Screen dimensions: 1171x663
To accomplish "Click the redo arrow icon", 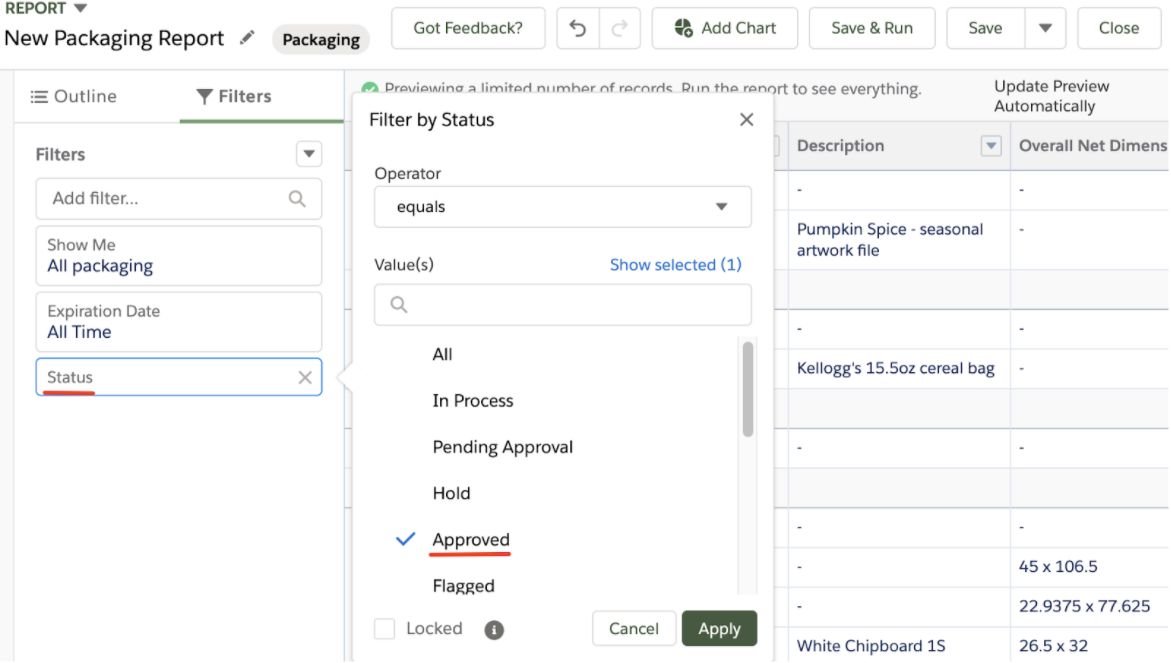I will click(x=618, y=28).
